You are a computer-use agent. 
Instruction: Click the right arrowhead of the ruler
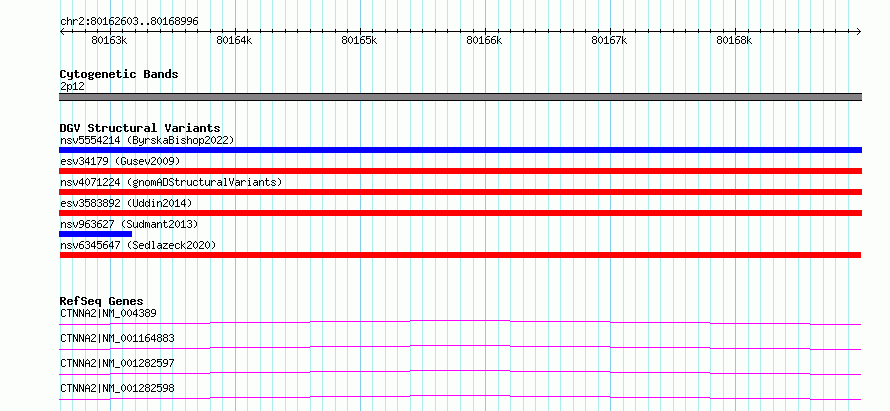click(x=859, y=31)
